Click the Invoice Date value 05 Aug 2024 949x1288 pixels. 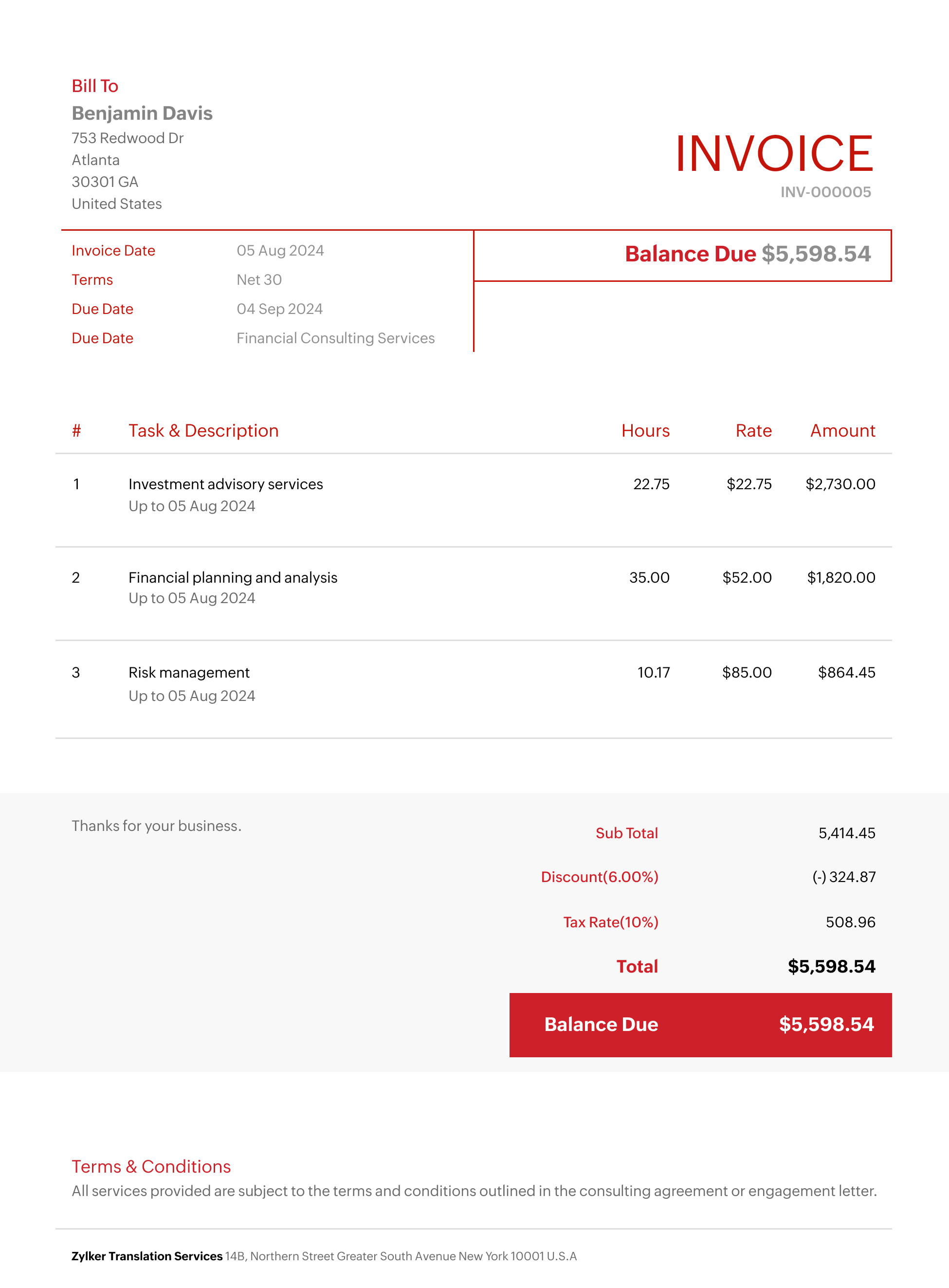(x=280, y=251)
